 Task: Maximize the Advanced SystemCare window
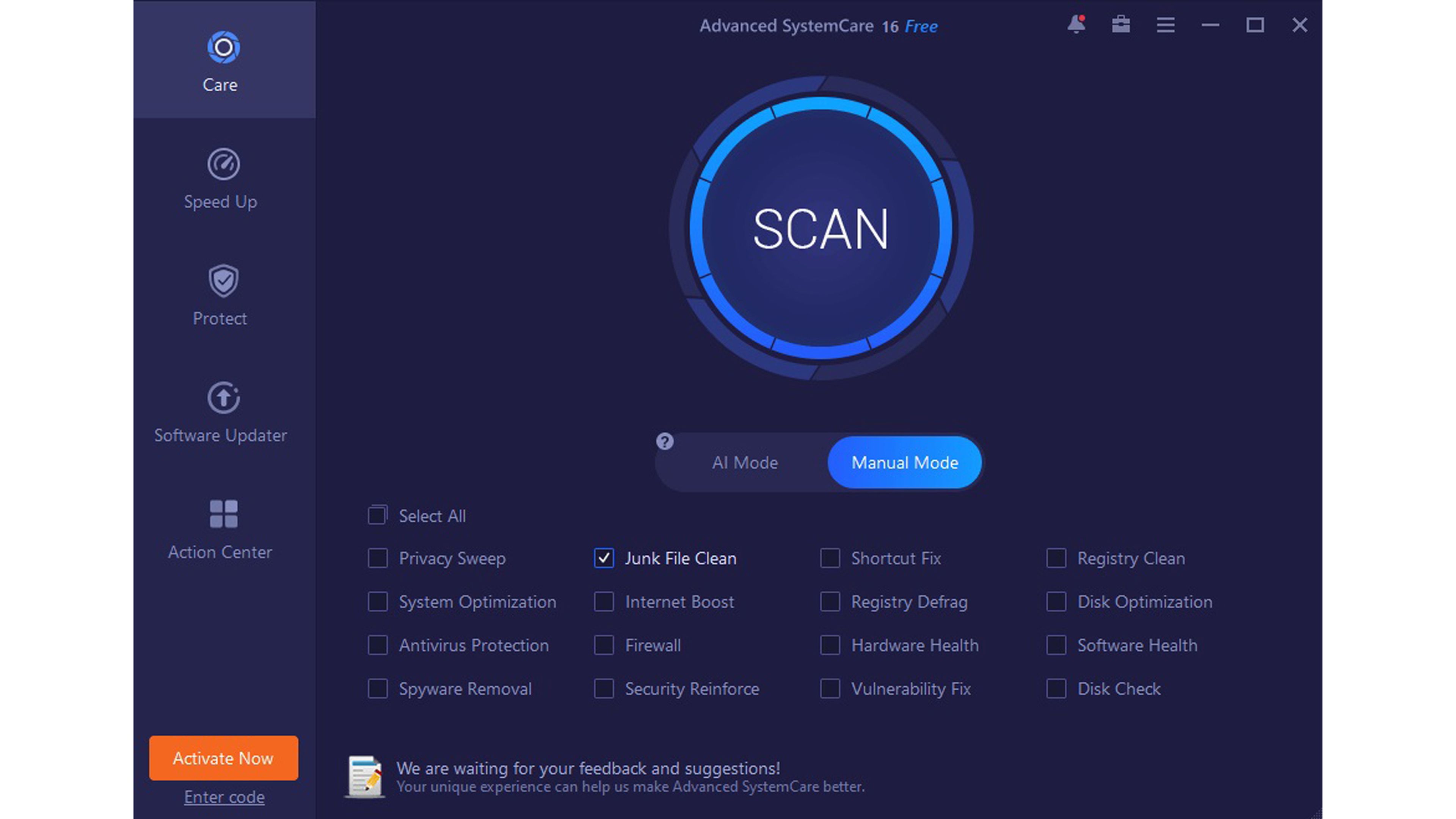1255,25
